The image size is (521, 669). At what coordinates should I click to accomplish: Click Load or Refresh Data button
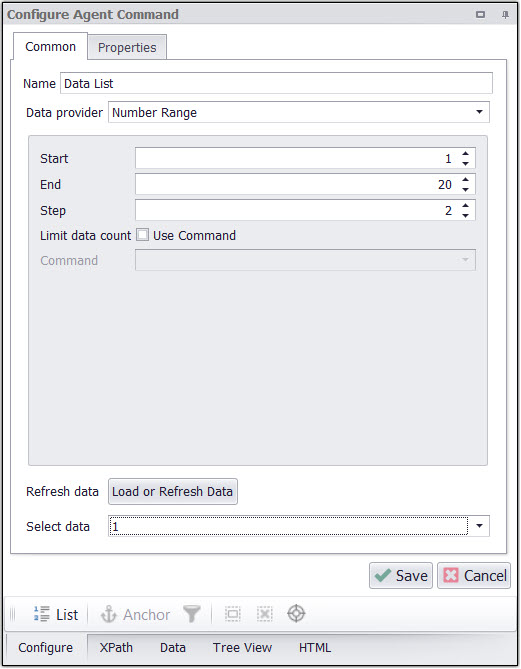point(173,492)
